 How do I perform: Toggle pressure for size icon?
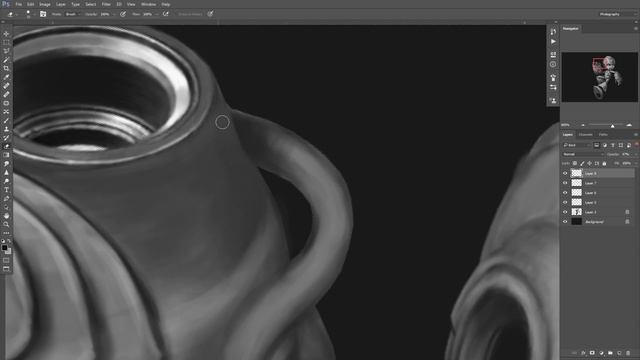tap(210, 14)
